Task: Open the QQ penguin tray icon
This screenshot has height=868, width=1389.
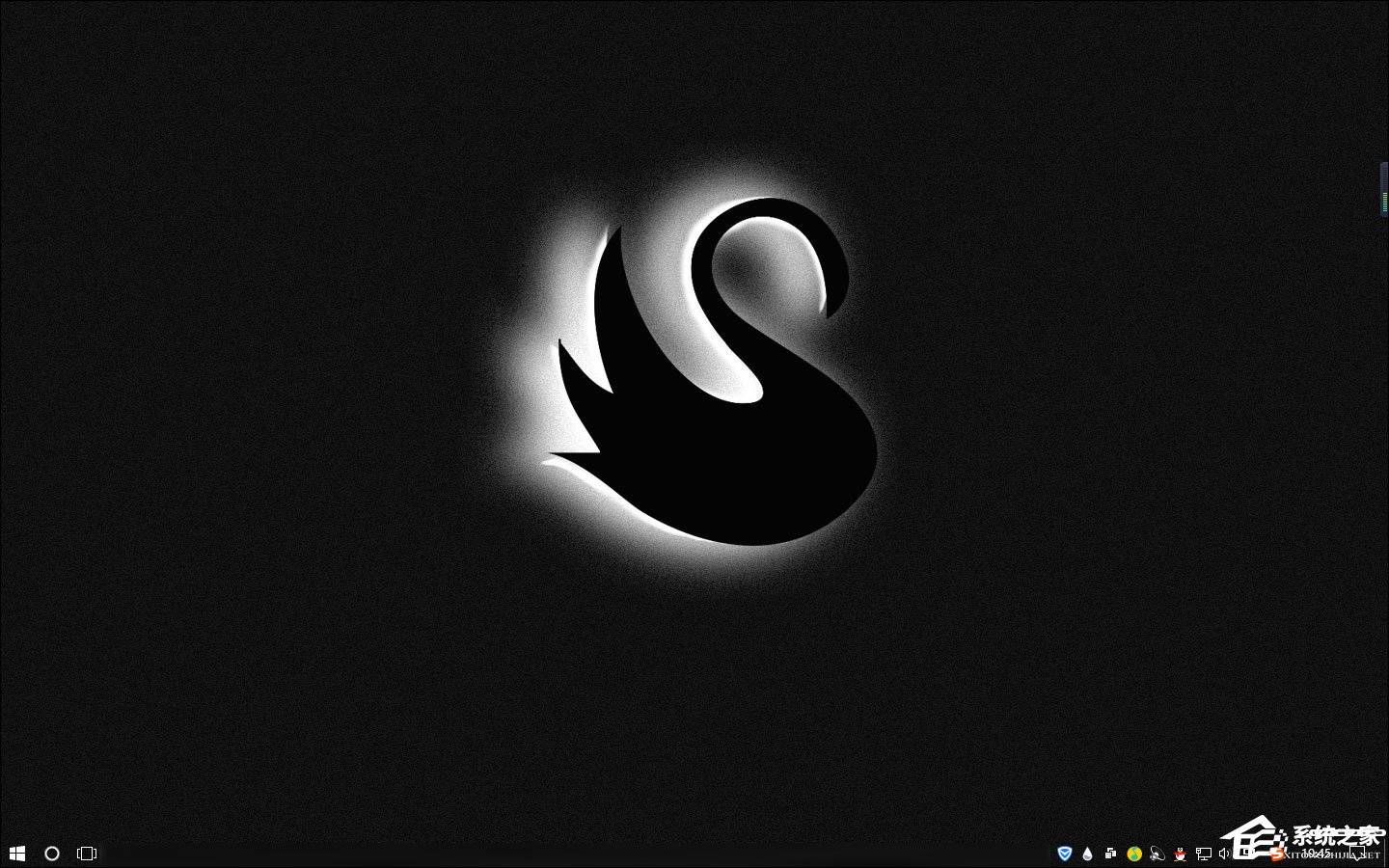Action: point(1181,854)
